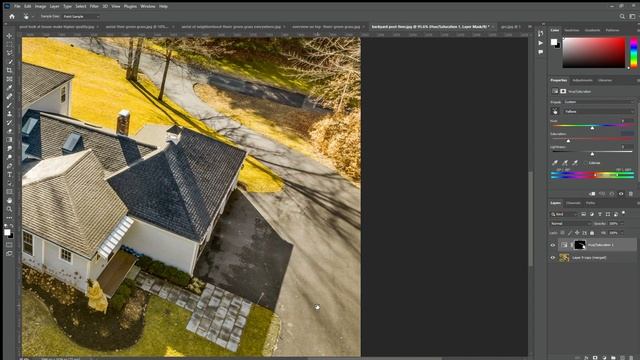
Task: Click the reset adjustment icon in Properties footer
Action: coord(612,194)
